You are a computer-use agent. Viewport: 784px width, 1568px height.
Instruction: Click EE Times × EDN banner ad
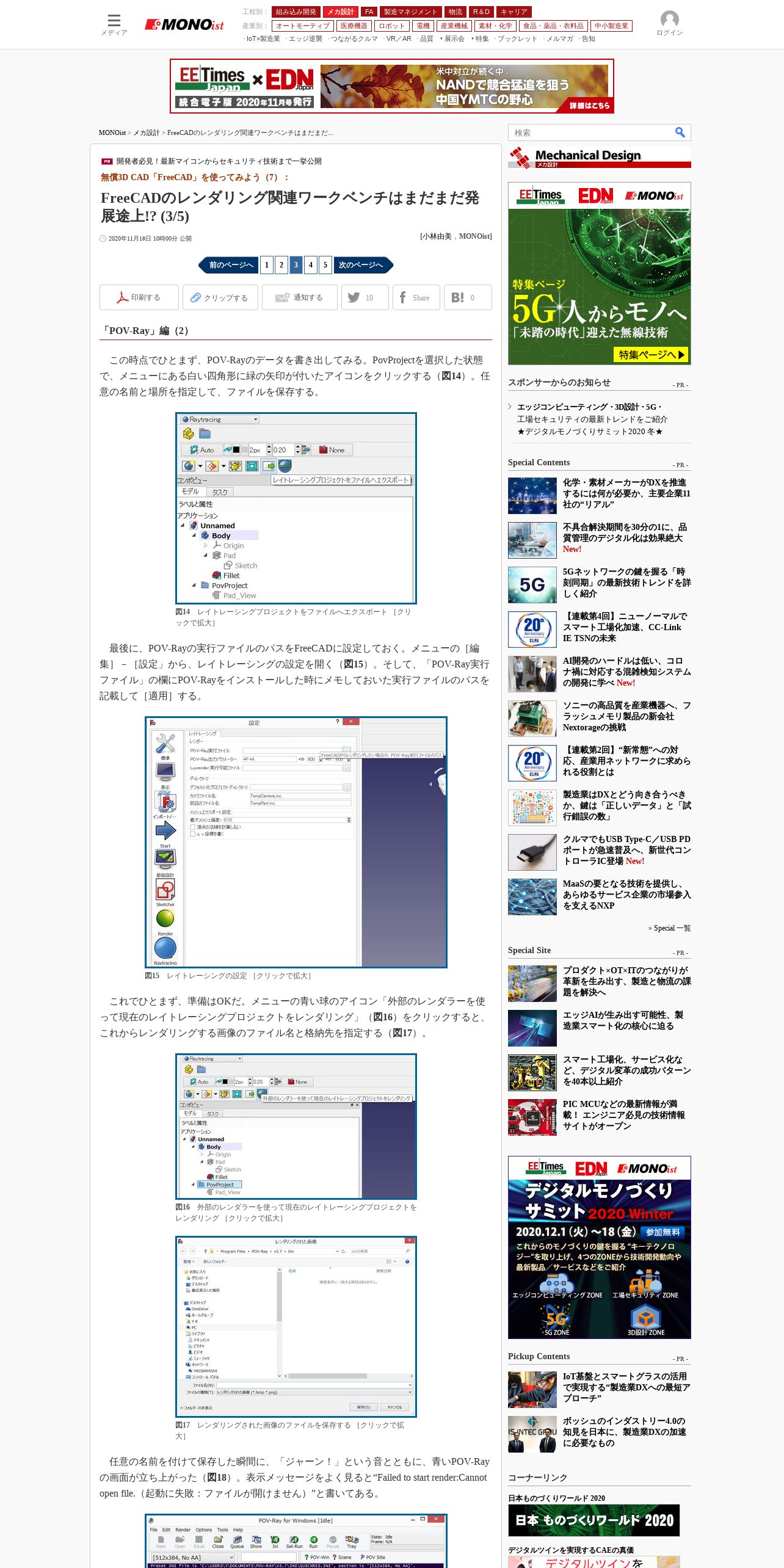(x=392, y=86)
